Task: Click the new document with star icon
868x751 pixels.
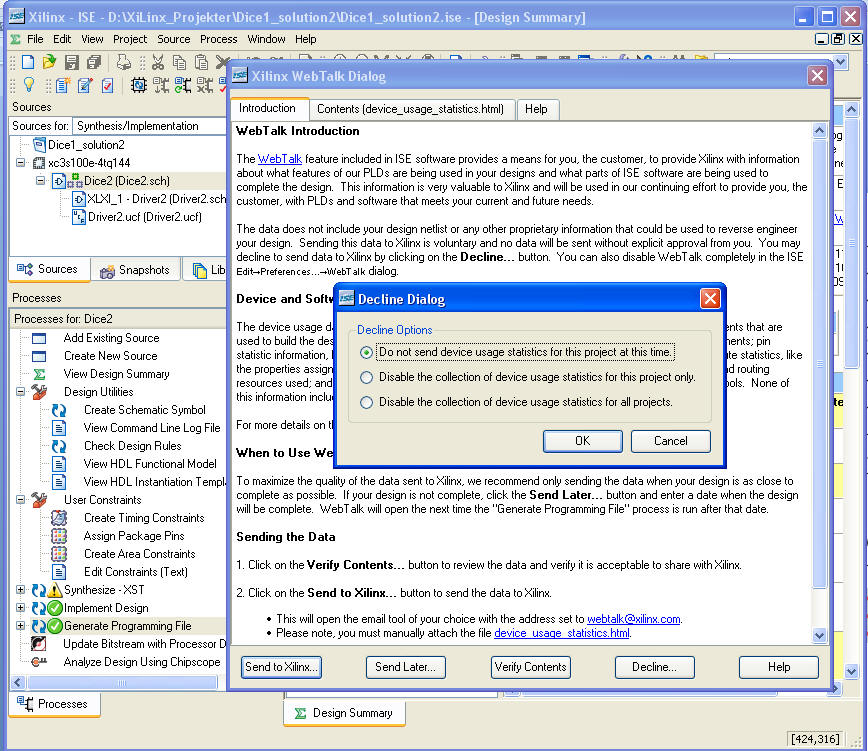Action: point(63,85)
